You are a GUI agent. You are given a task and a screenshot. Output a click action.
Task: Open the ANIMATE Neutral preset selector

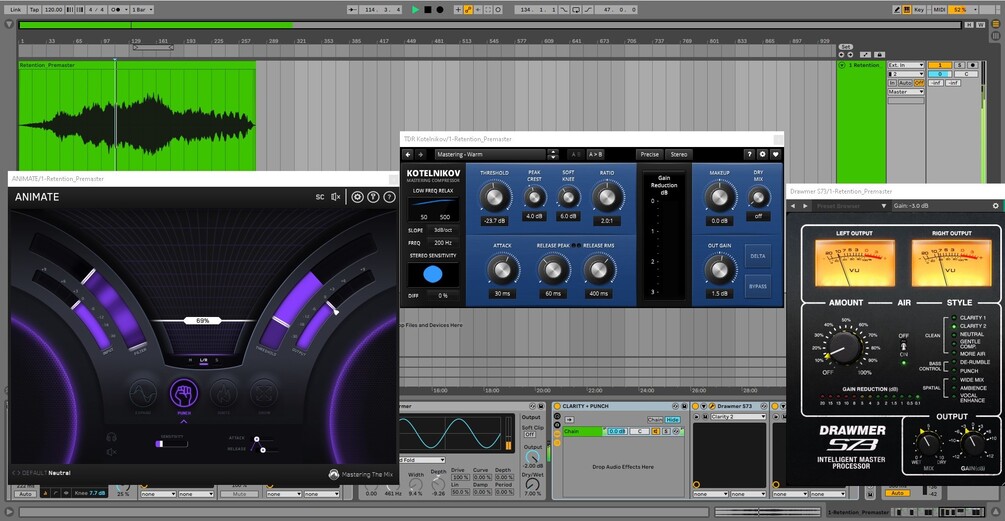point(59,473)
